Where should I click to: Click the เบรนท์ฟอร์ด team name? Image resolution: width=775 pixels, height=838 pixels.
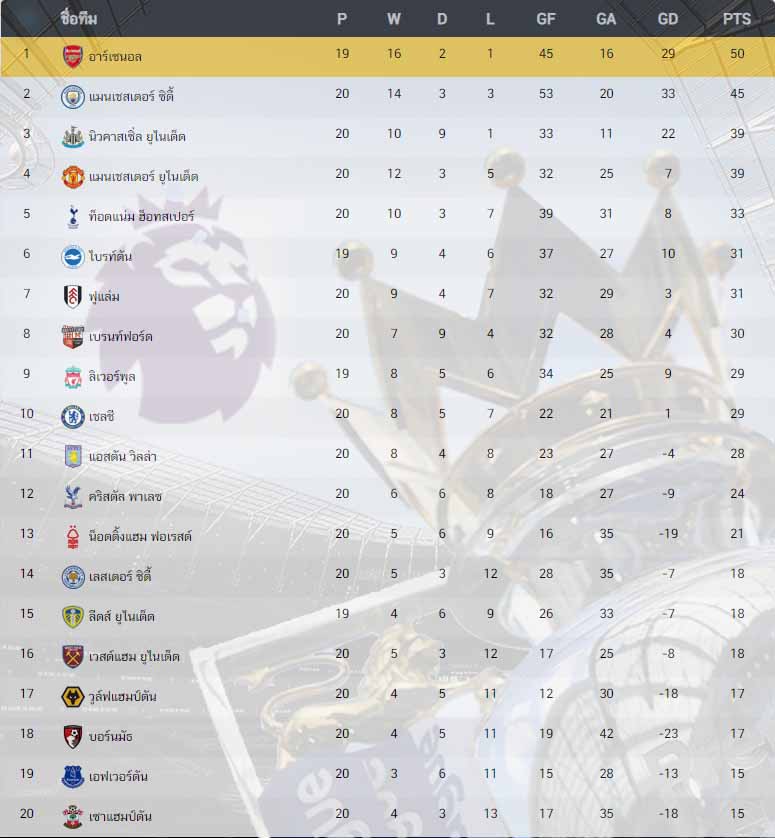121,336
